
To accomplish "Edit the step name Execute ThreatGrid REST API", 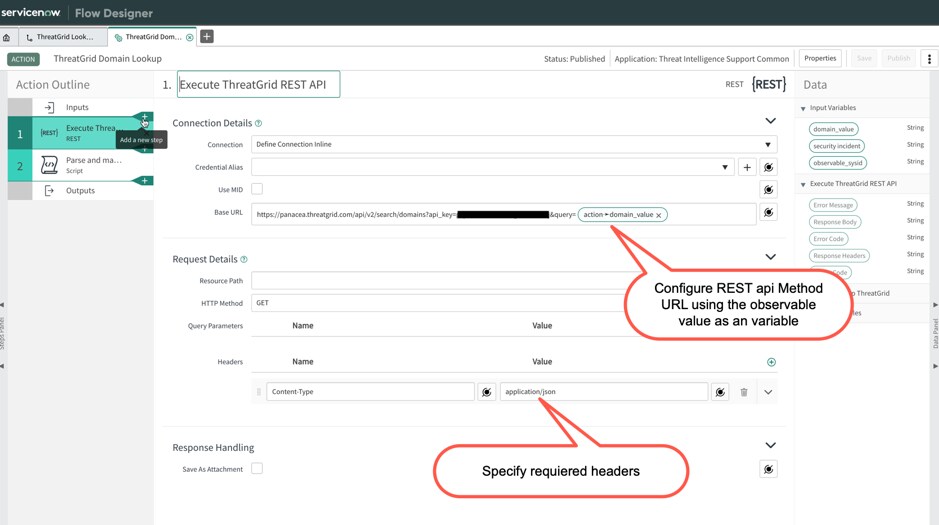I will (x=258, y=84).
